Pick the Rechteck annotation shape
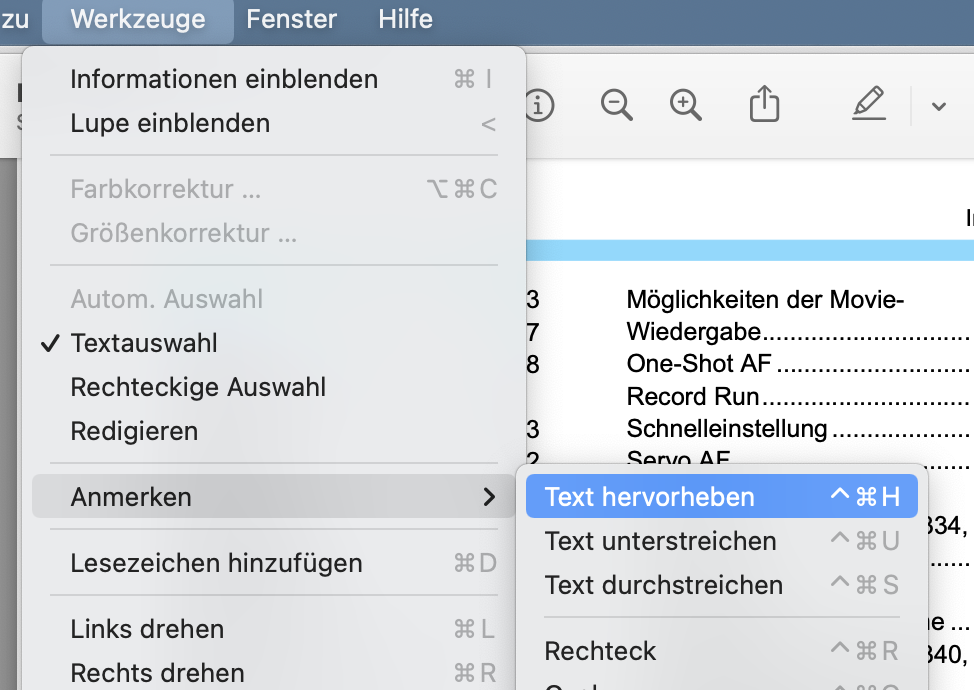The image size is (974, 690). [x=600, y=651]
